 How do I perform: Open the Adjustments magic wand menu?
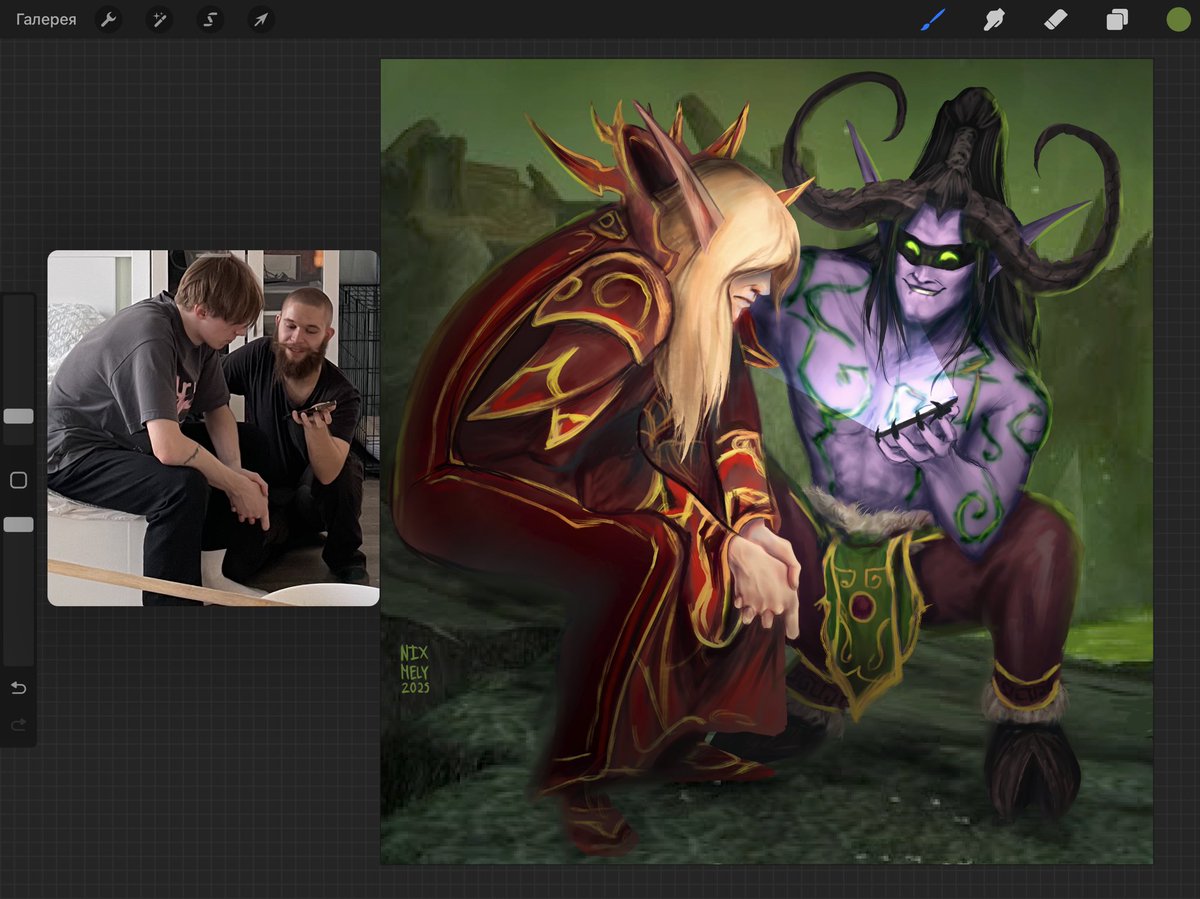point(159,19)
